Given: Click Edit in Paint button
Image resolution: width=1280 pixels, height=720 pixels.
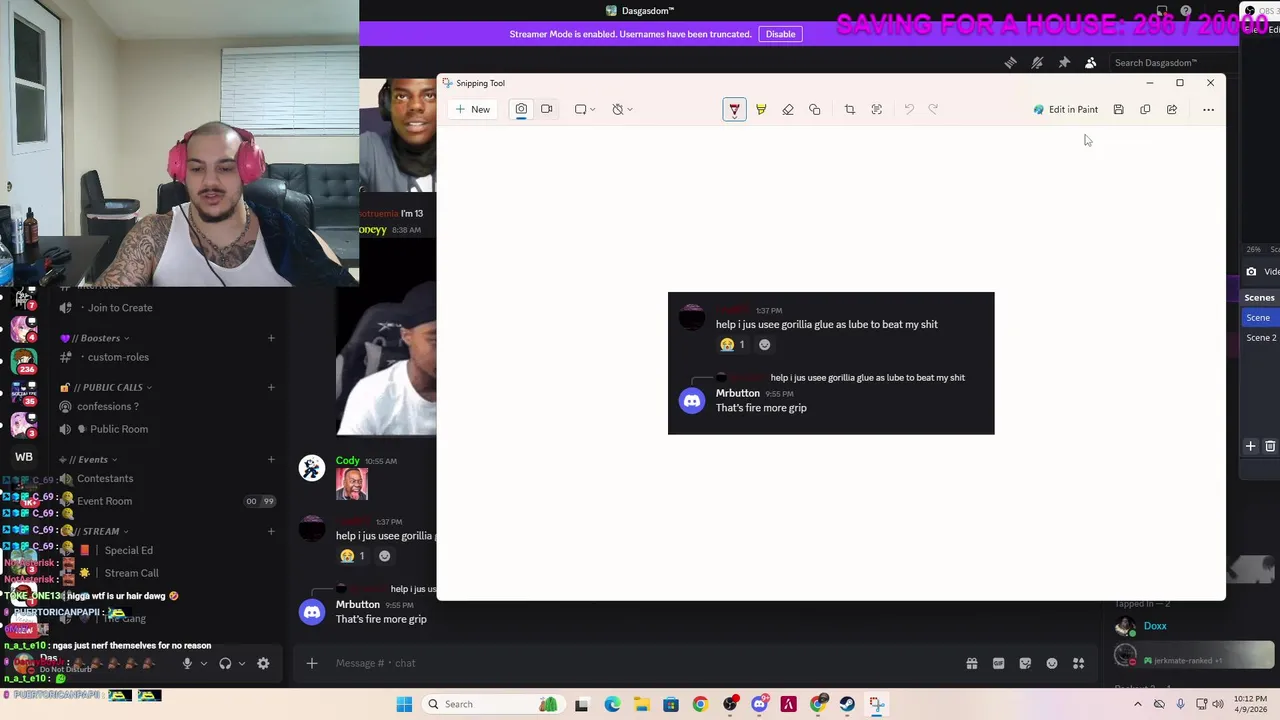Looking at the screenshot, I should point(1066,109).
